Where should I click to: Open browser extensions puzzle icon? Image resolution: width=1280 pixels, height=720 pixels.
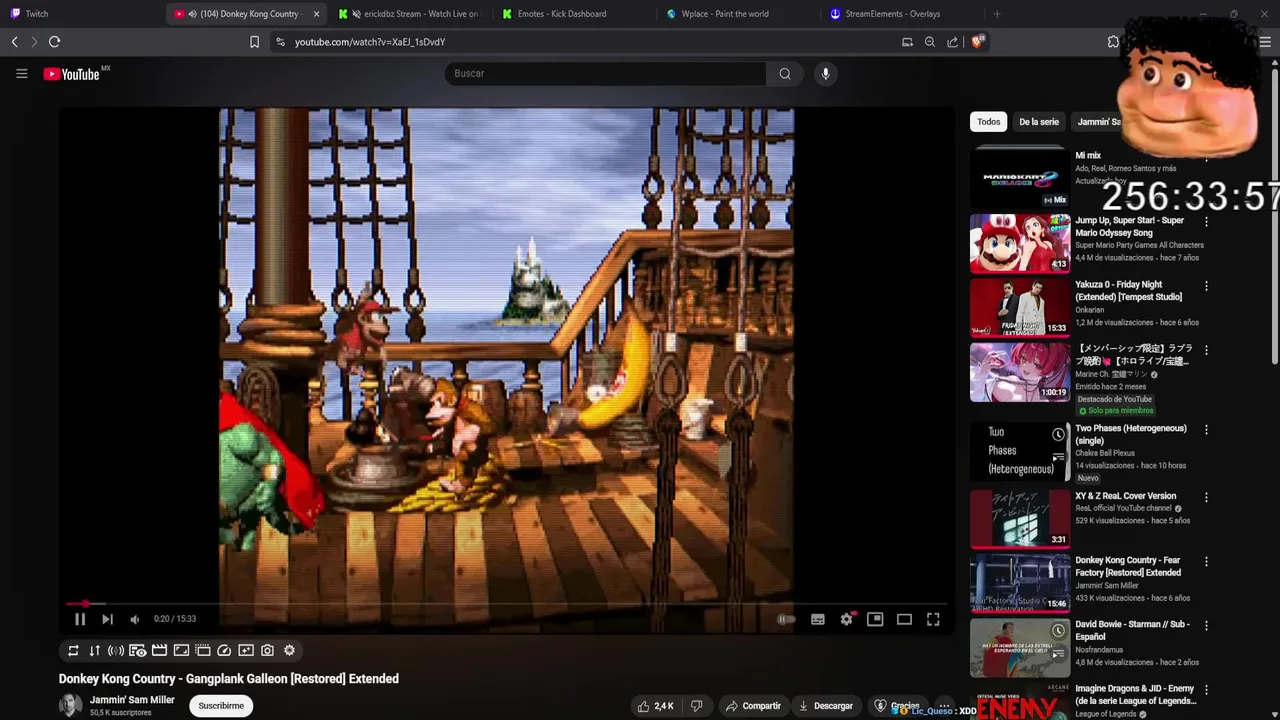[1113, 42]
